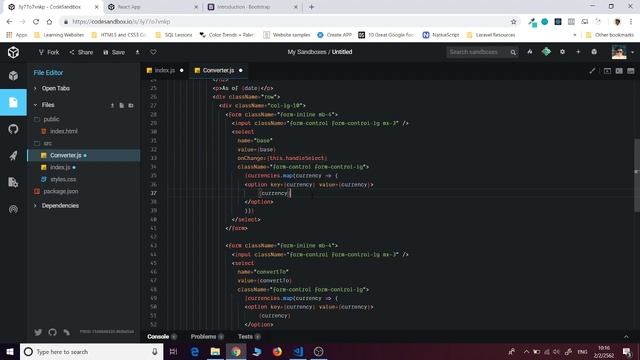
Task: Switch to split view layout icon
Action: (619, 71)
